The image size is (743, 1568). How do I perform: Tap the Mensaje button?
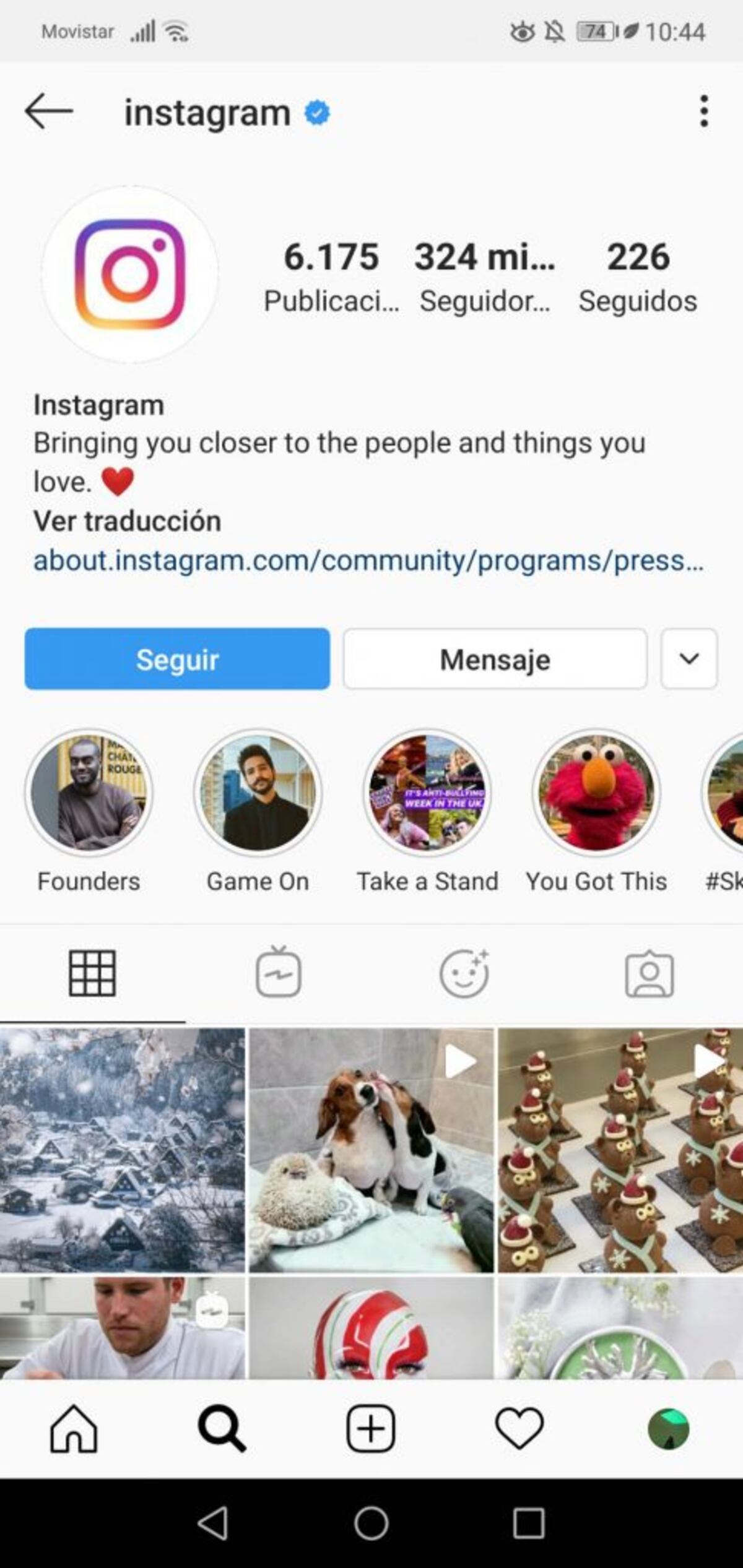pos(495,658)
